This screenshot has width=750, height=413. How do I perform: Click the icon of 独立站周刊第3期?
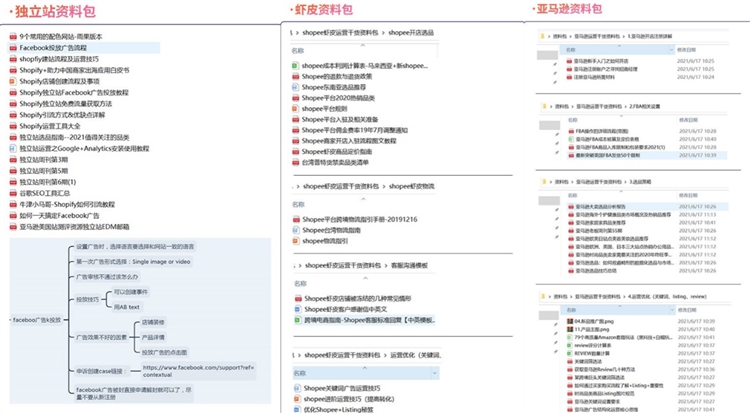(x=13, y=160)
